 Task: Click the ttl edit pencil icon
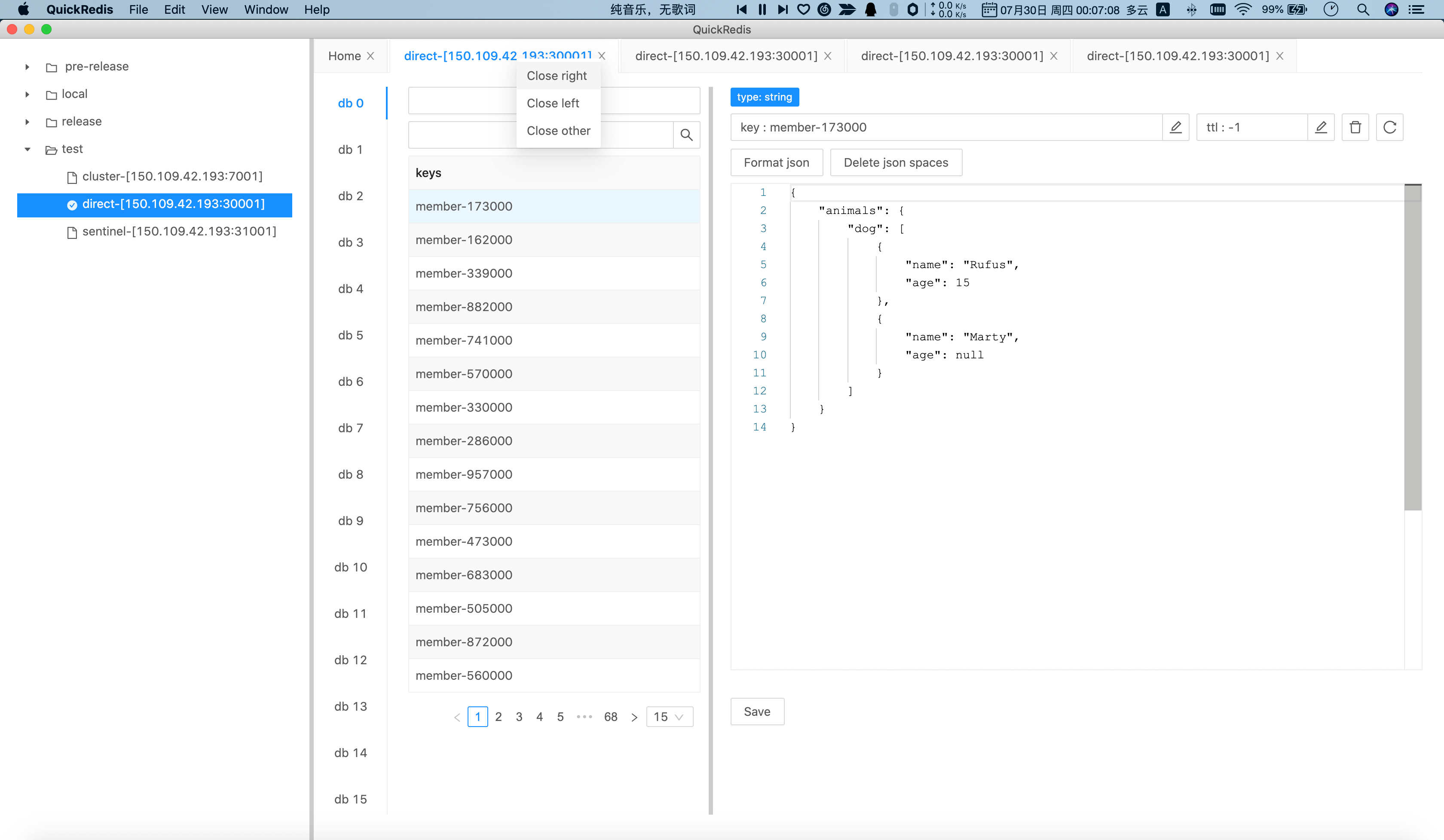click(x=1321, y=127)
